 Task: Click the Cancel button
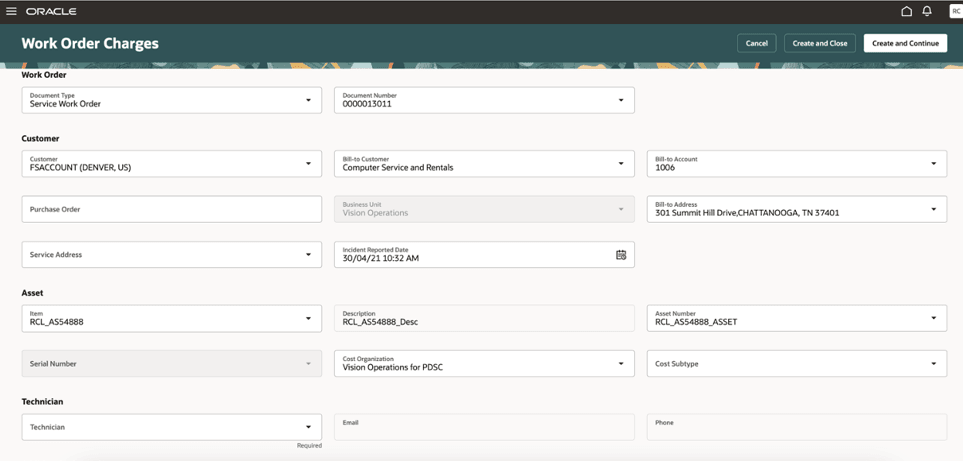click(x=757, y=43)
